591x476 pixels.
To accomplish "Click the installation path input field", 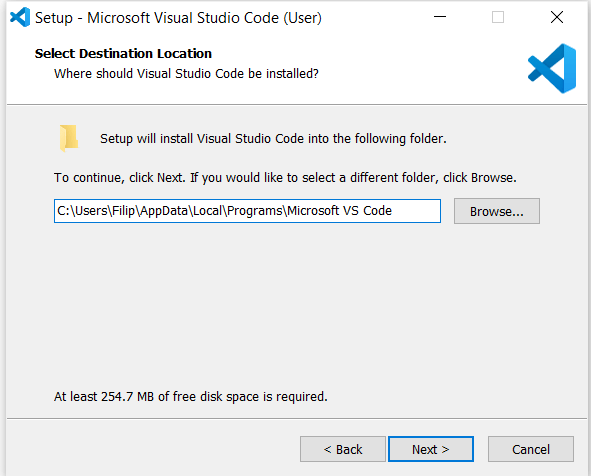I will coord(247,211).
